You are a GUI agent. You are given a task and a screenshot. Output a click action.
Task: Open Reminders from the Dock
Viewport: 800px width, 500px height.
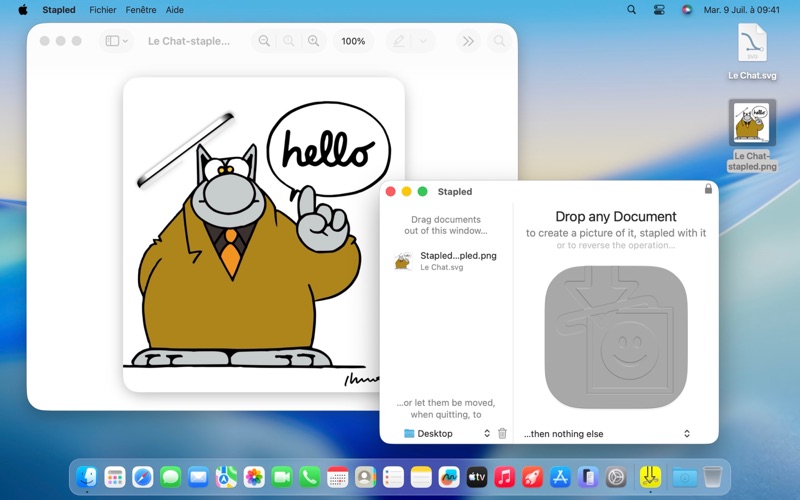pyautogui.click(x=393, y=478)
